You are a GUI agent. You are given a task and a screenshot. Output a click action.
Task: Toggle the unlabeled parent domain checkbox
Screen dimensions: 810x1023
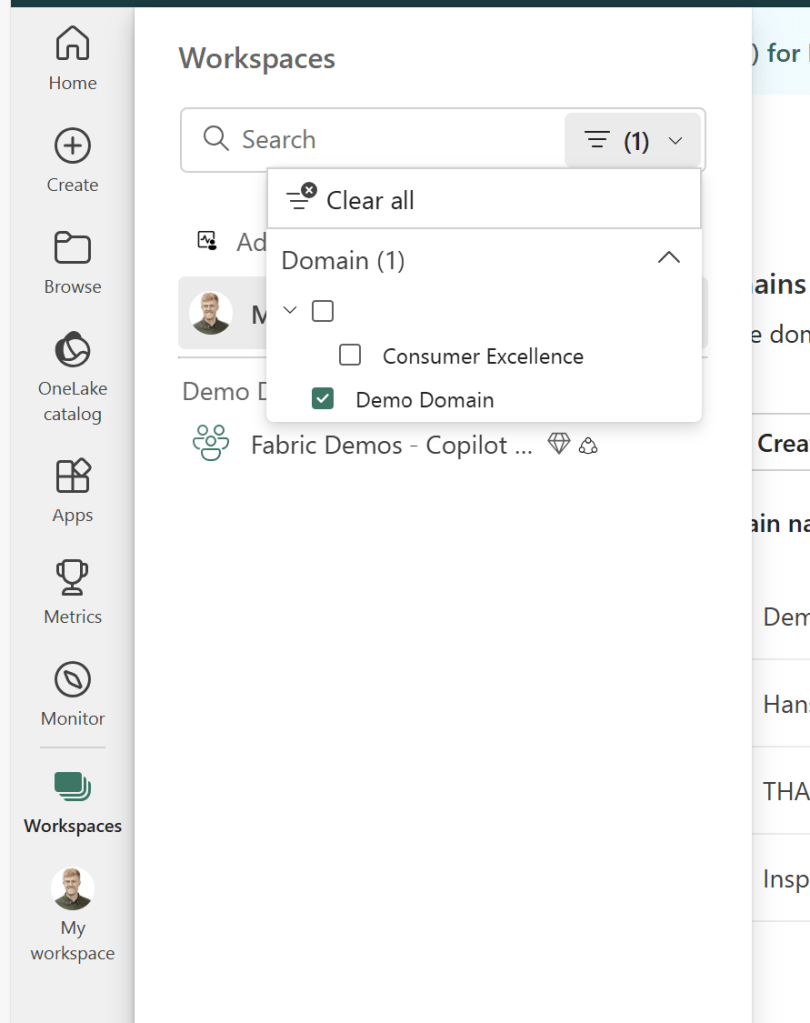point(322,312)
